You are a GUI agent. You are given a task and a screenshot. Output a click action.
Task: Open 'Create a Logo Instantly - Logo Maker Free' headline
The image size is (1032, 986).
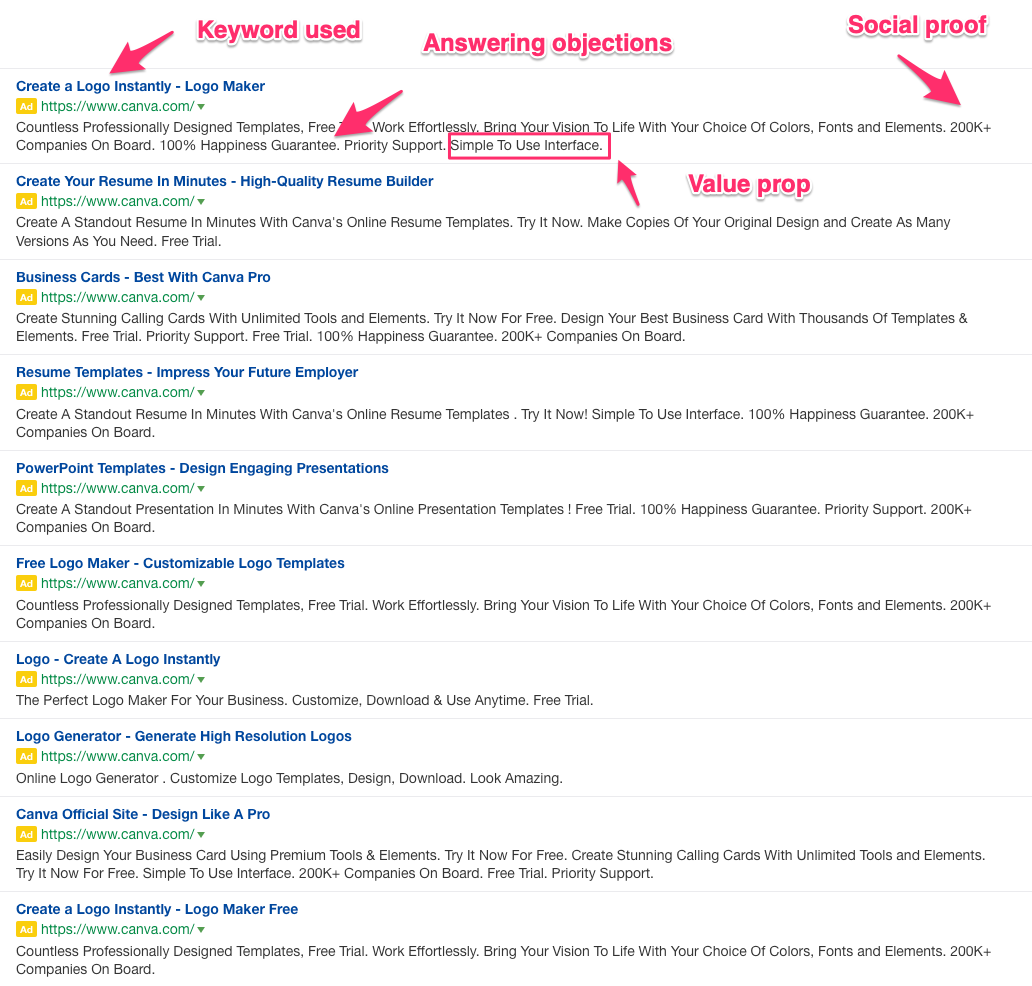[x=157, y=909]
